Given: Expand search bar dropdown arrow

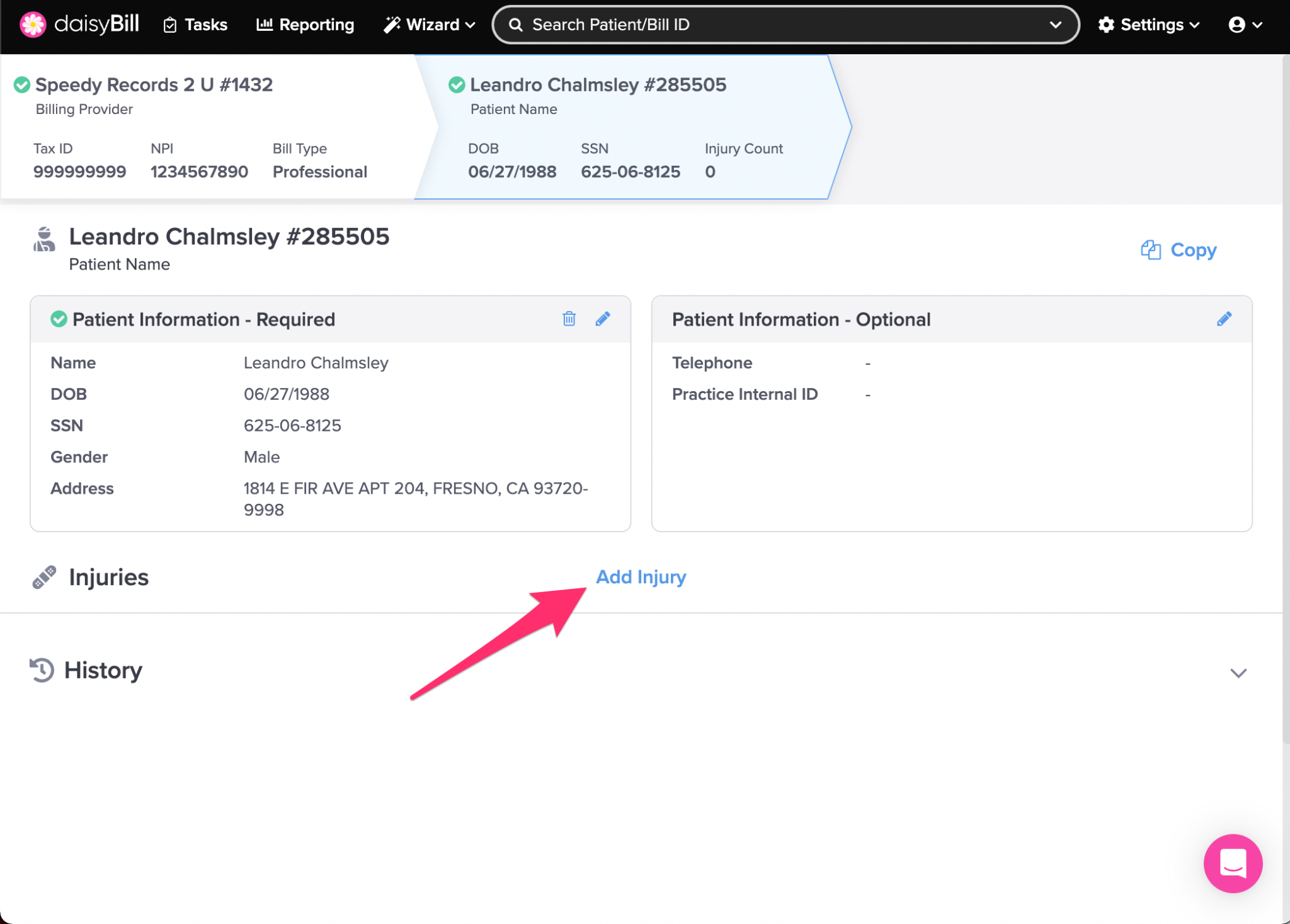Looking at the screenshot, I should 1056,25.
